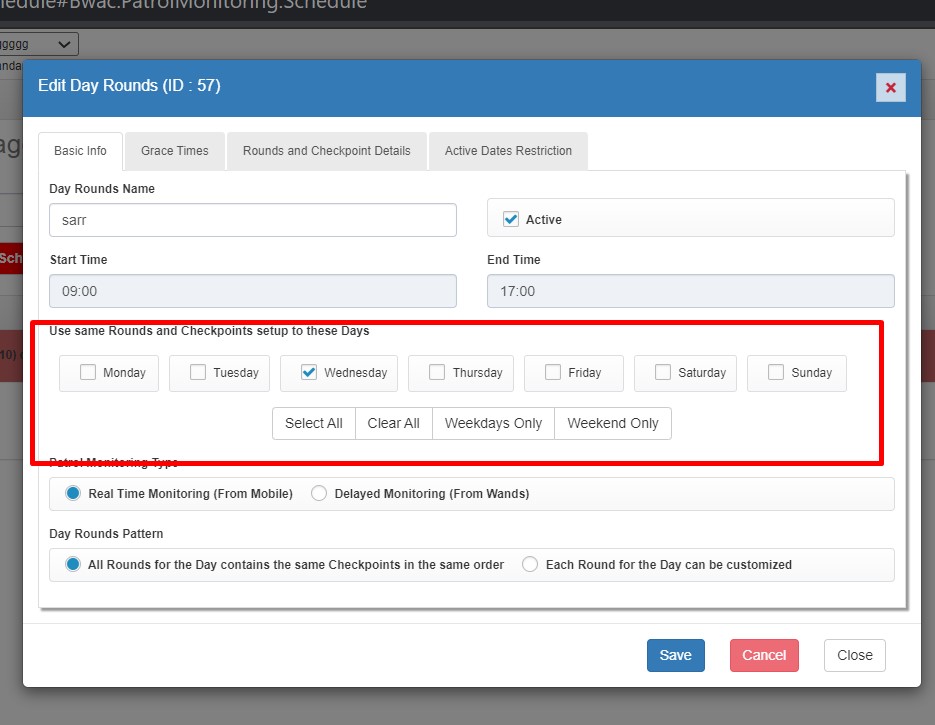Uncheck the Active checkbox
The width and height of the screenshot is (935, 725).
pos(511,219)
